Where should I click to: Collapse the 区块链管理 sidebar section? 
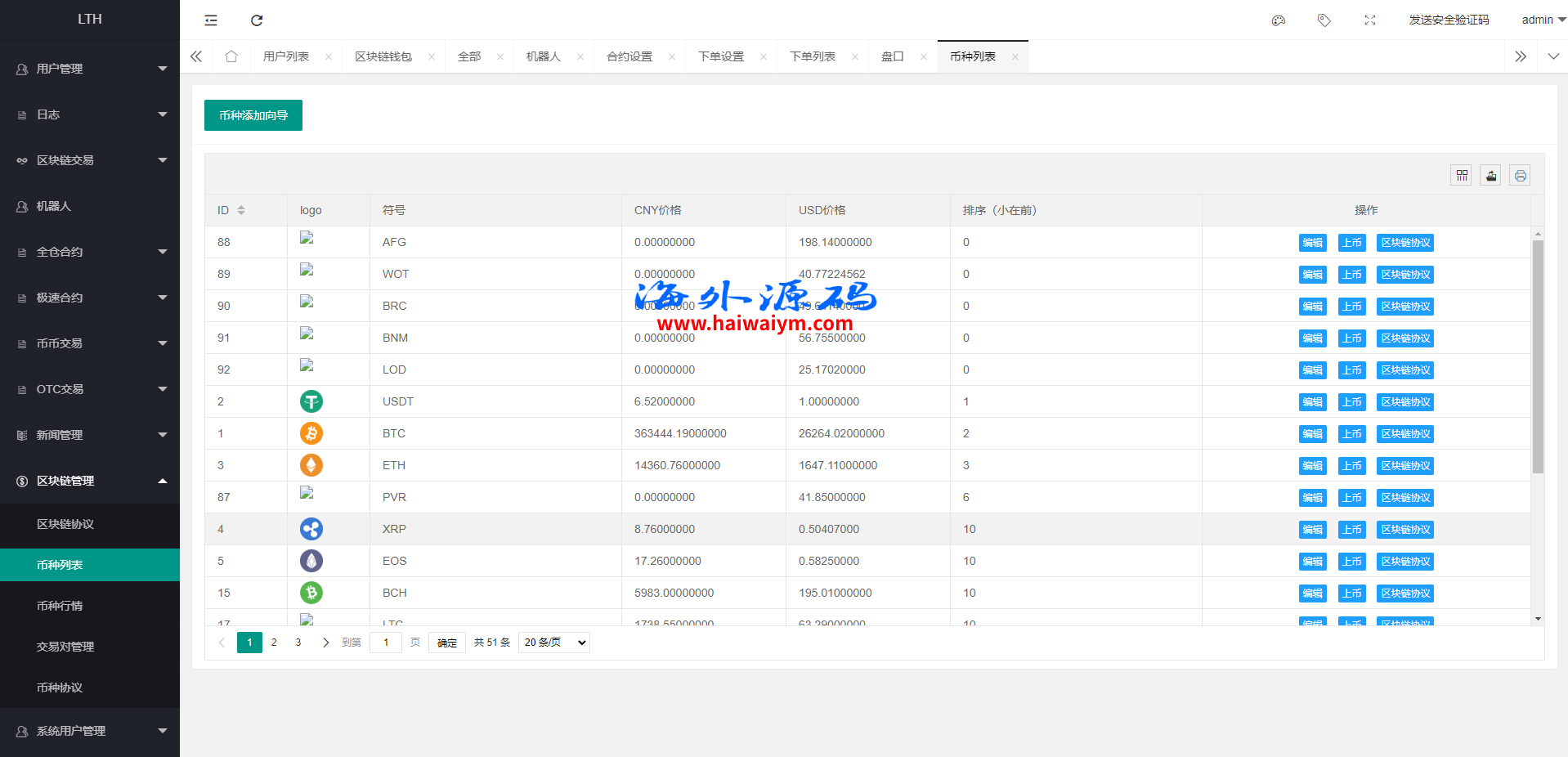90,481
